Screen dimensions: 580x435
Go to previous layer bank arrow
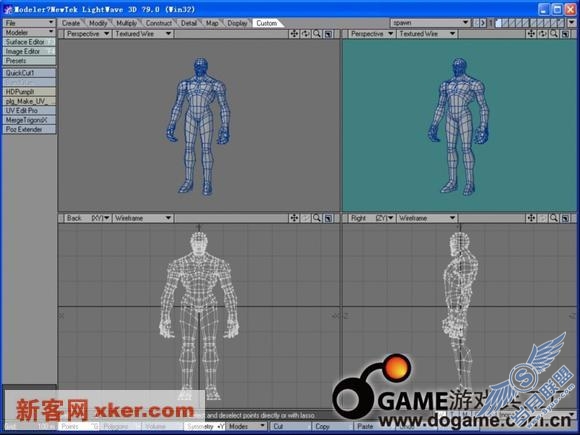[x=476, y=23]
